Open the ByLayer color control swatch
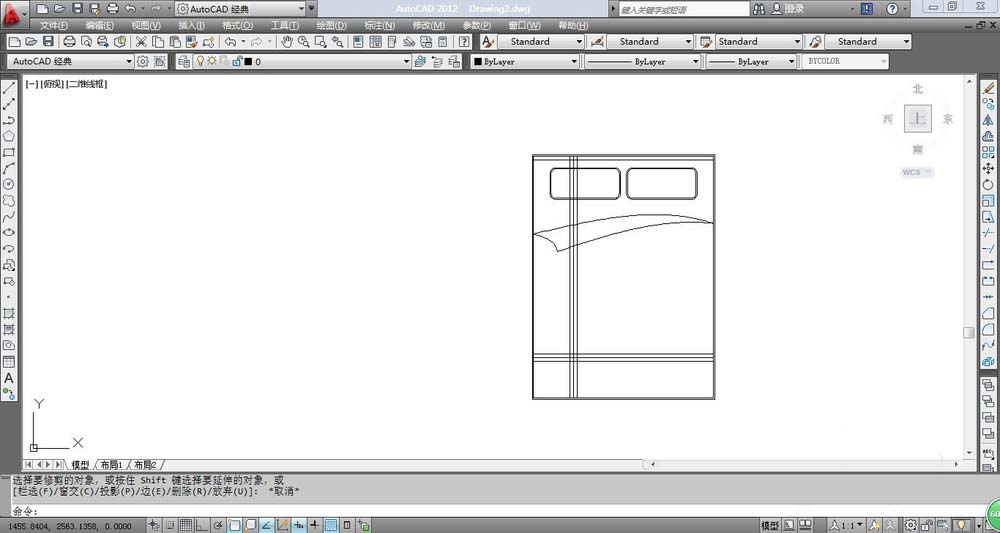Screen dimensions: 1000x533 524,61
